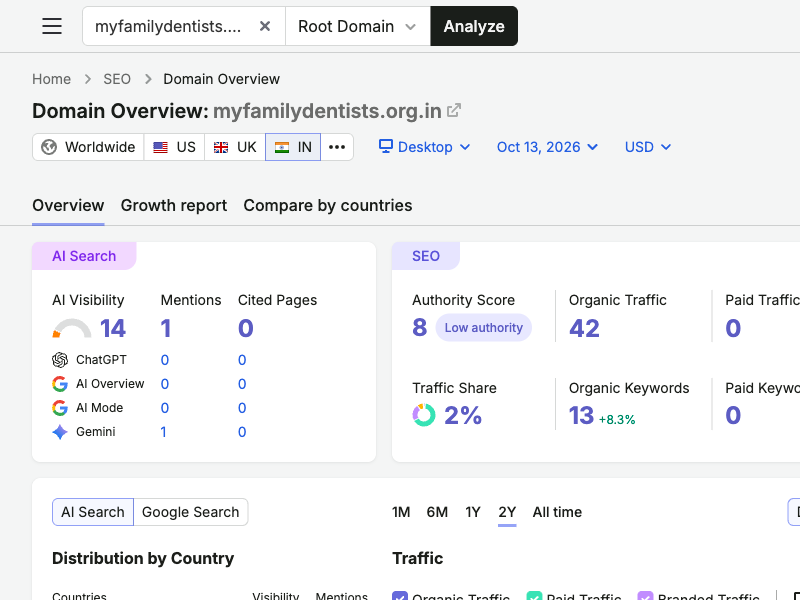Viewport: 800px width, 600px height.
Task: Open Paid Traffic value 0
Action: 733,328
